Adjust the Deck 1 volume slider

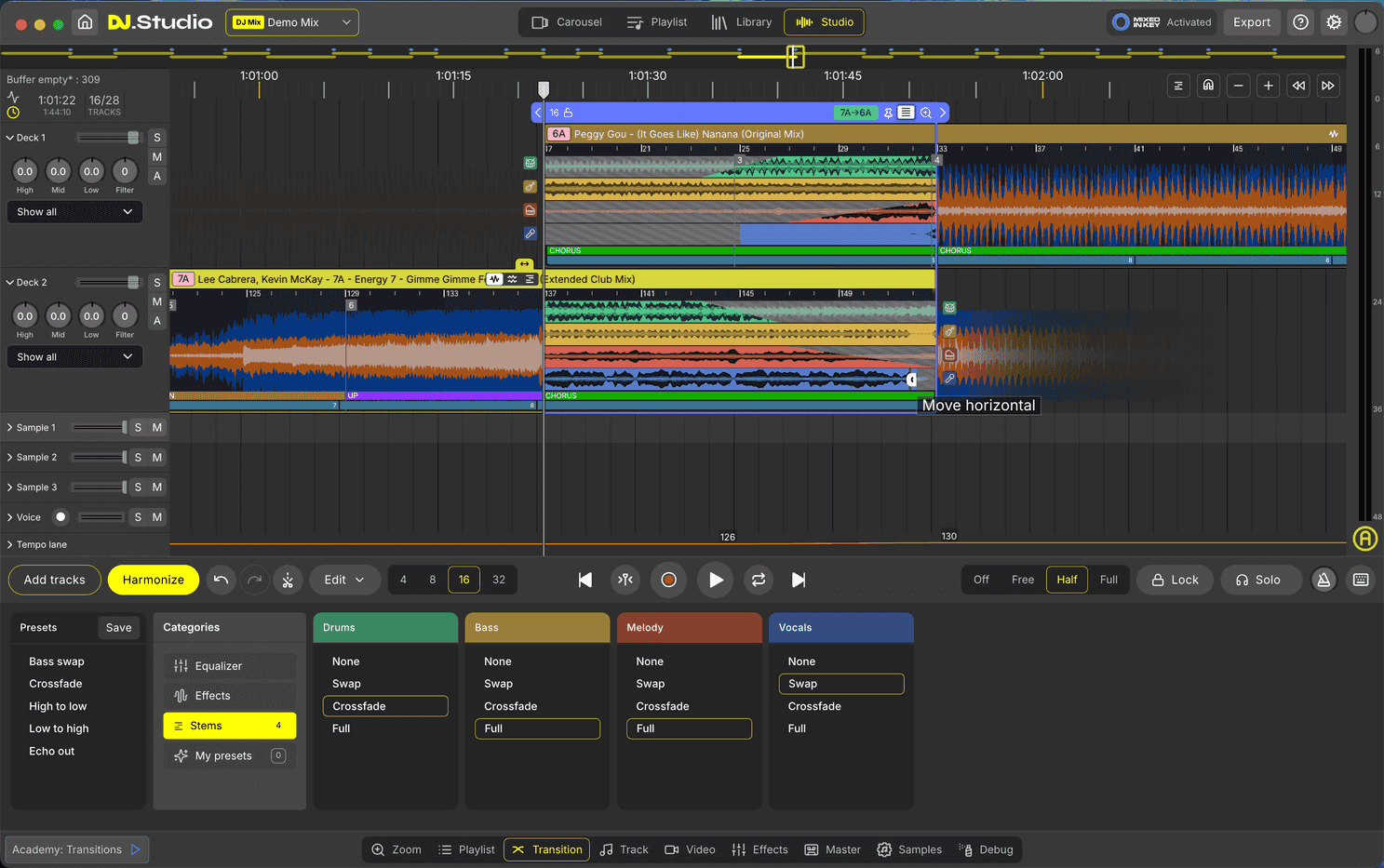(132, 138)
